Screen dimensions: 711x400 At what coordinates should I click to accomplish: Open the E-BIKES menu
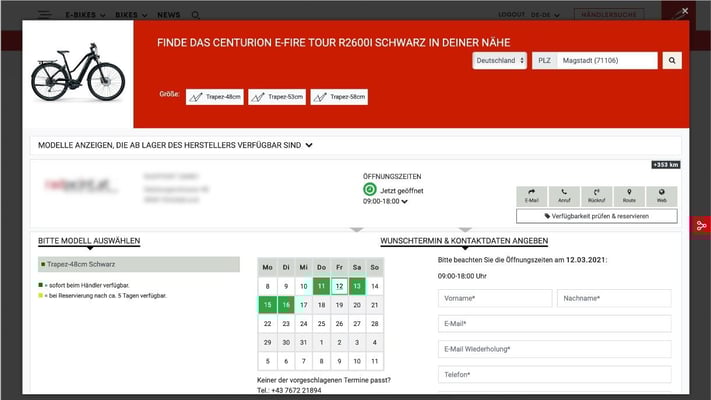click(85, 15)
